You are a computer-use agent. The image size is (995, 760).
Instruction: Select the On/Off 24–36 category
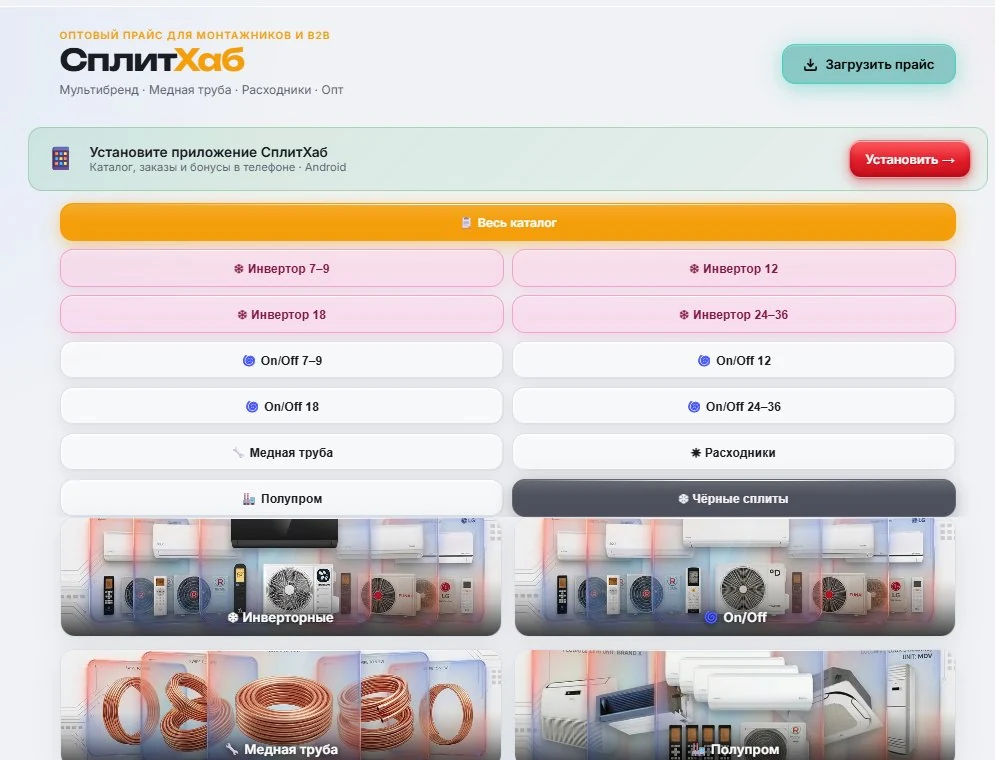point(734,407)
